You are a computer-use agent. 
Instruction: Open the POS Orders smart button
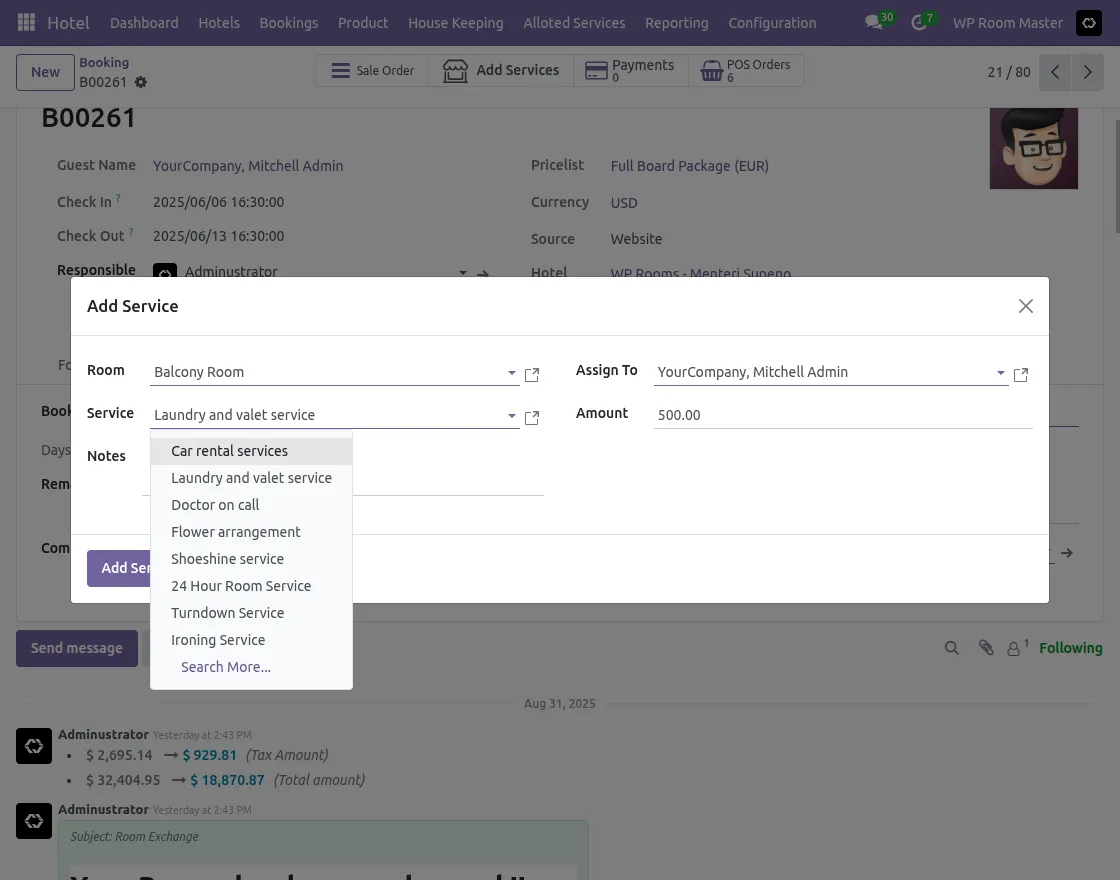pyautogui.click(x=745, y=70)
